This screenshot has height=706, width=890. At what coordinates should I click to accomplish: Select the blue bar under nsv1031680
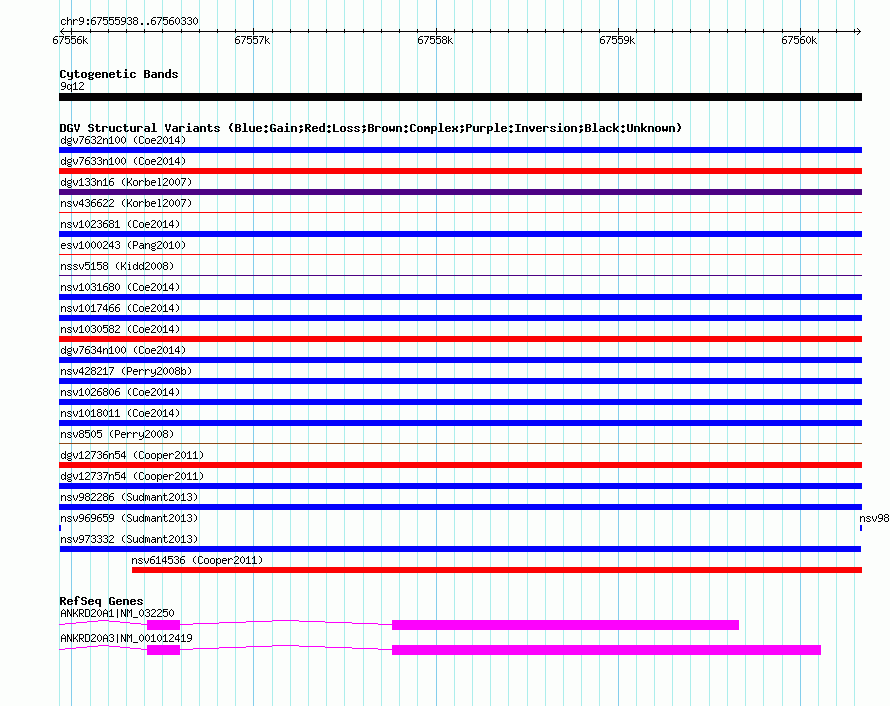point(460,297)
